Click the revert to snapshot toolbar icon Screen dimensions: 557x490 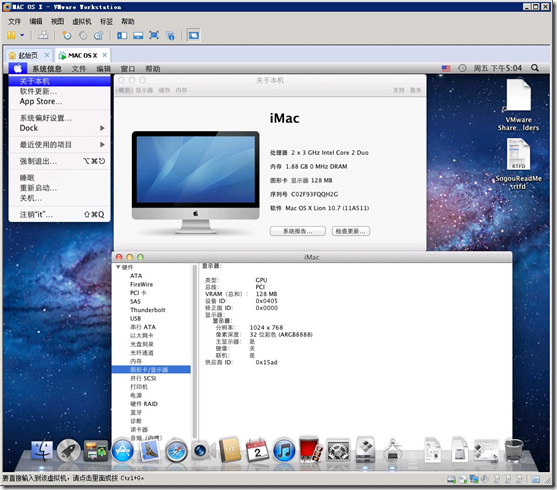(83, 35)
